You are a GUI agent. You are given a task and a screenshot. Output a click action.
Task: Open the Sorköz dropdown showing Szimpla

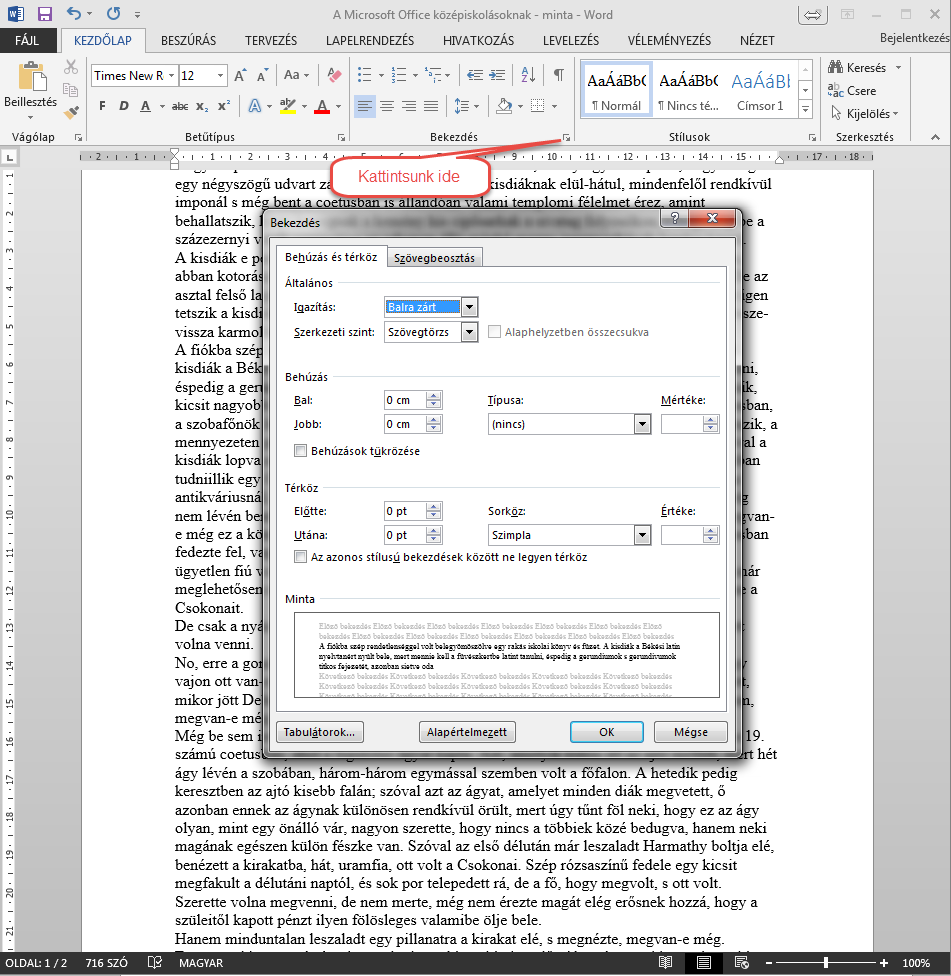point(642,535)
